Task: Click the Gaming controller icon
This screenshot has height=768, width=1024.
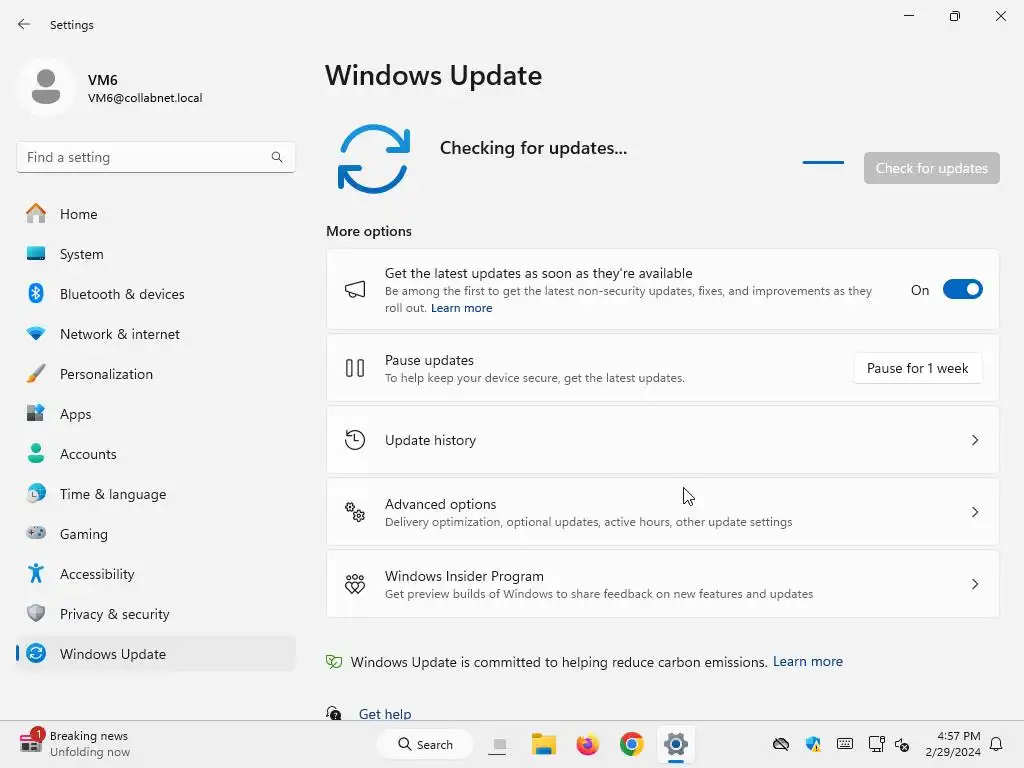Action: (x=36, y=533)
